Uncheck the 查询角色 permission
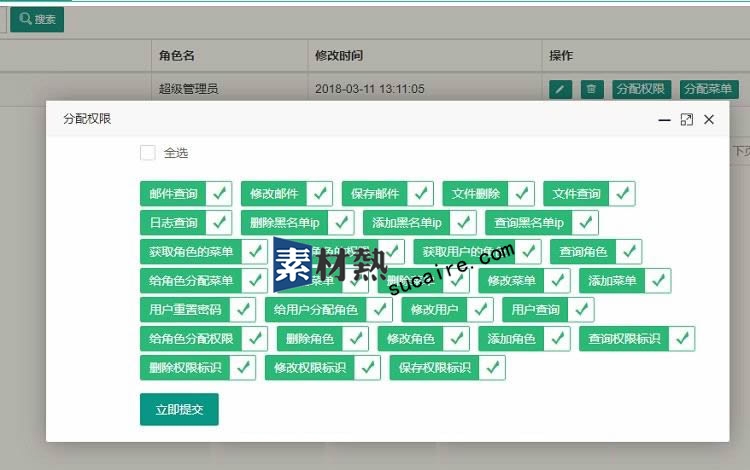Screen dimensions: 750x470 tap(596, 251)
